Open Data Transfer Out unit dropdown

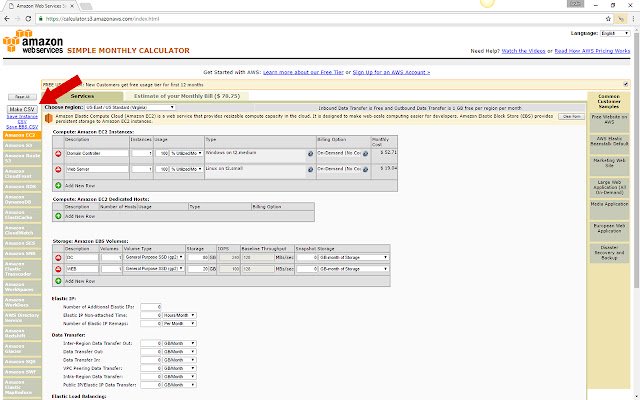coord(180,351)
